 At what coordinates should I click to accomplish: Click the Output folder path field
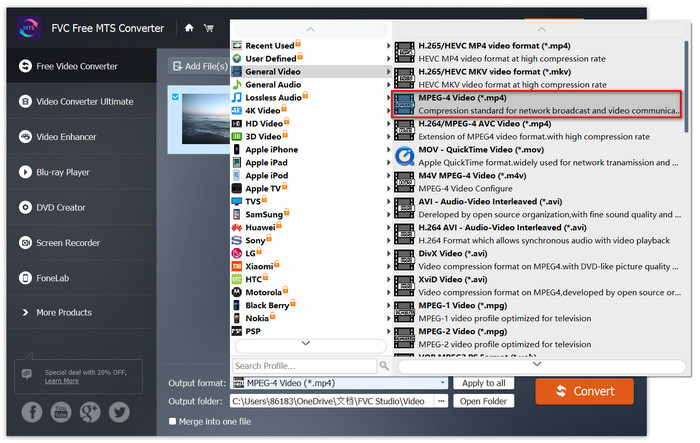333,401
